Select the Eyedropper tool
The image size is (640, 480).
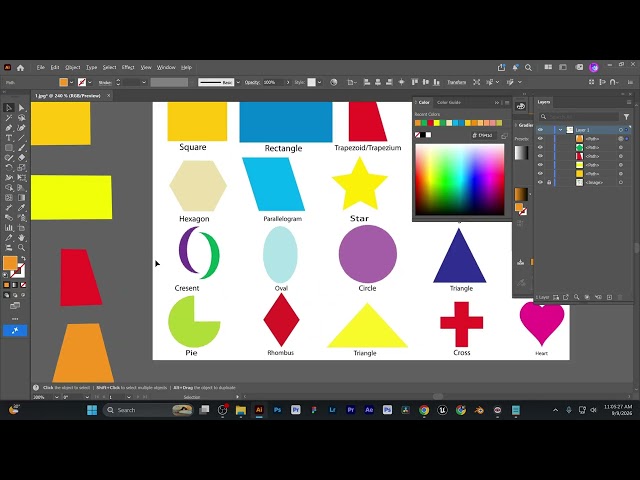(x=22, y=208)
